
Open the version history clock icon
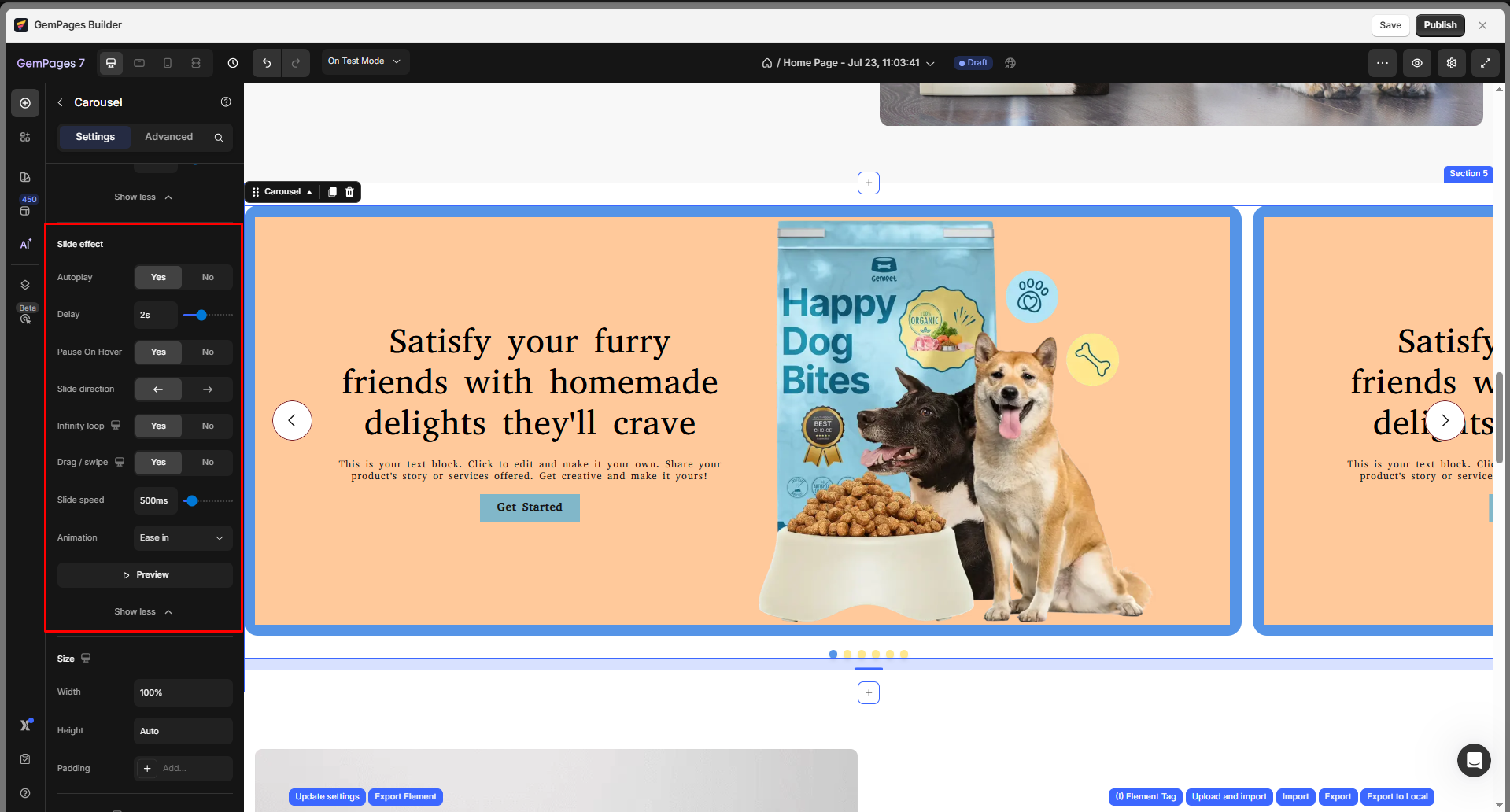click(x=233, y=63)
